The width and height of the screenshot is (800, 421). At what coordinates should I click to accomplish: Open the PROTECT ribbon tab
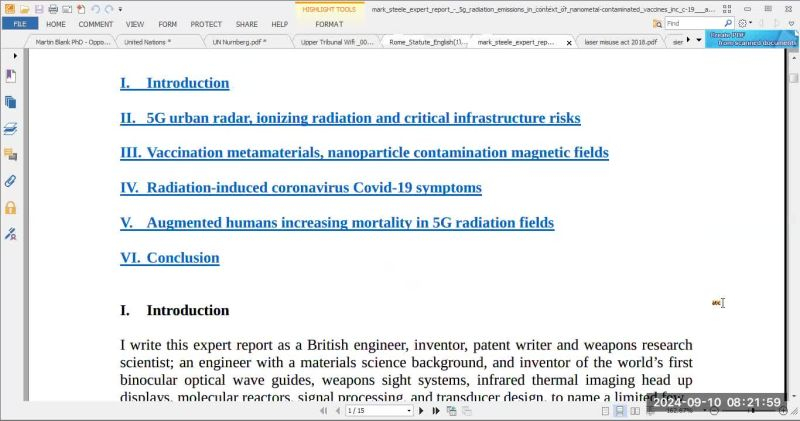click(x=206, y=24)
